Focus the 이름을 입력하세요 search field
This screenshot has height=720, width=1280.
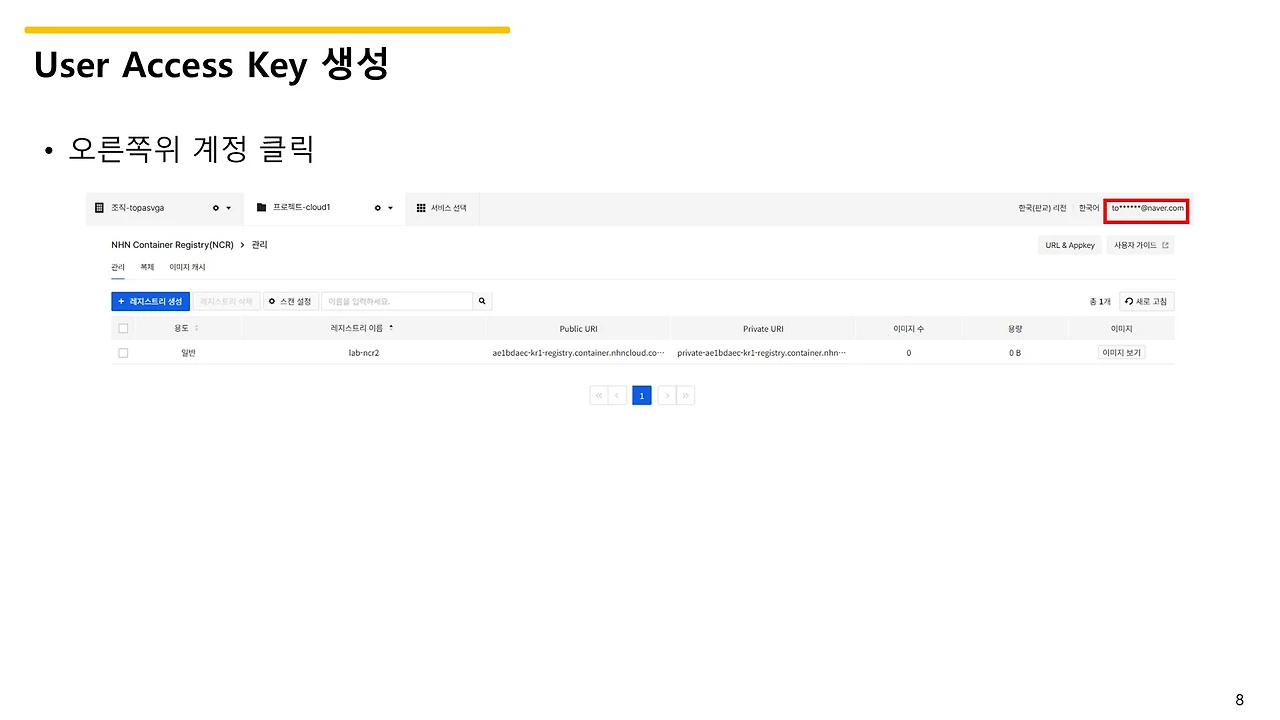click(397, 301)
